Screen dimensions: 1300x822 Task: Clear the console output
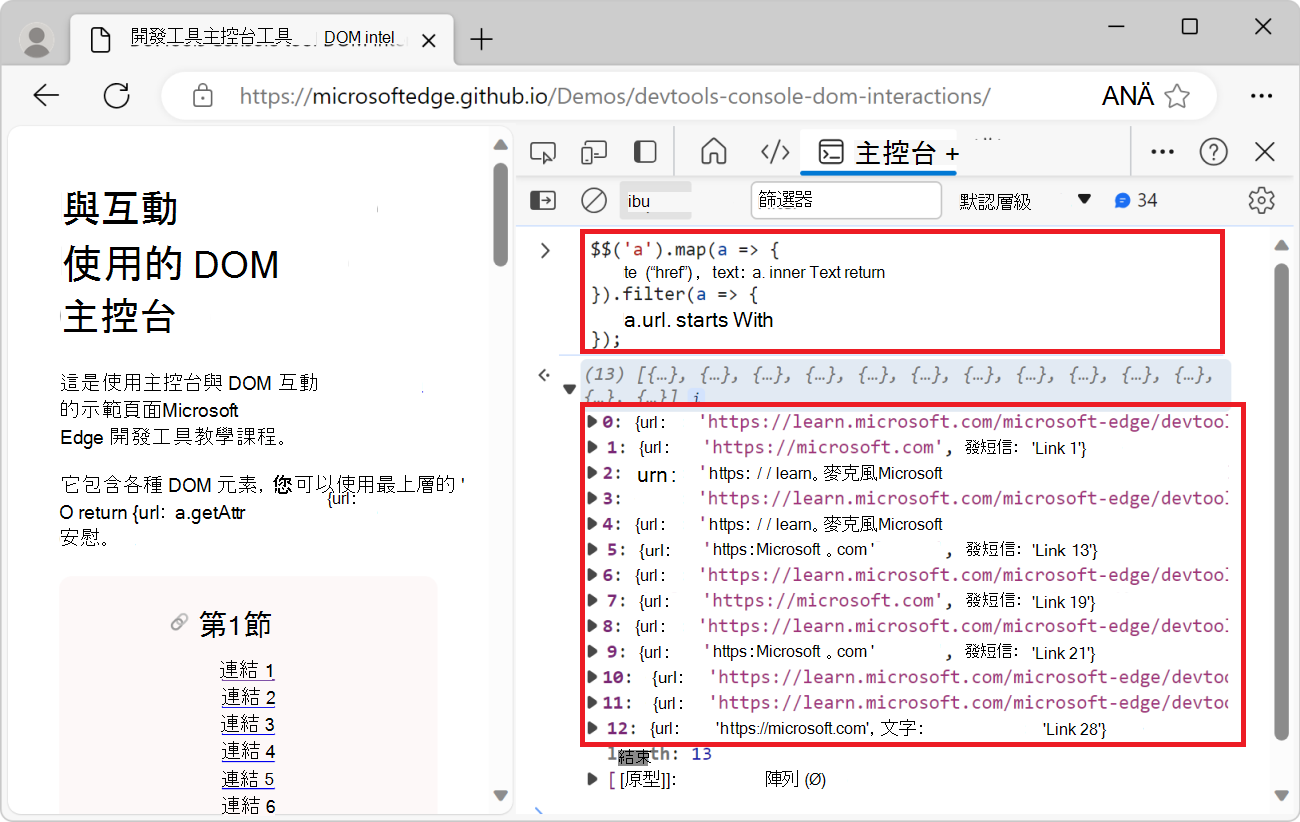593,200
